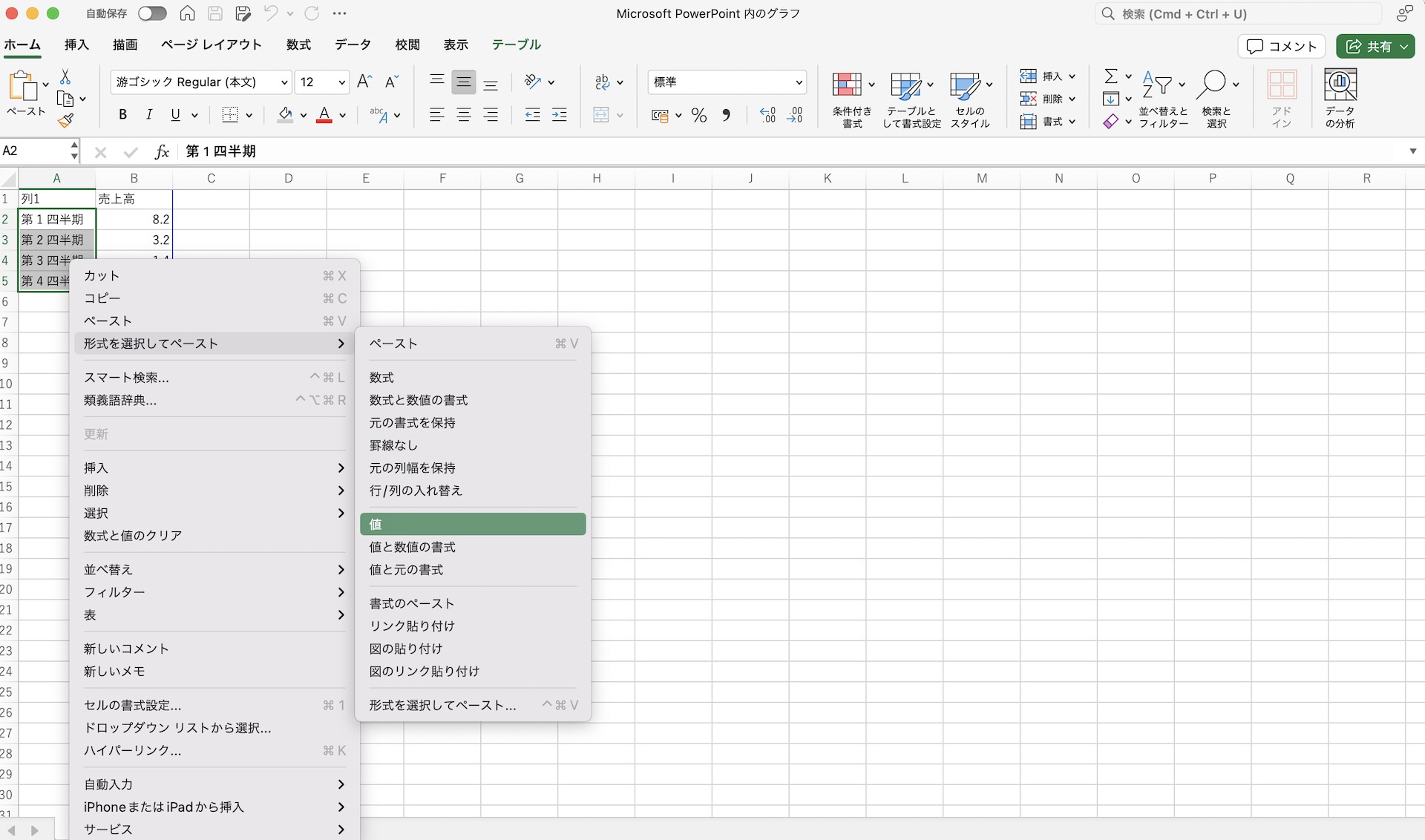The image size is (1425, 840).
Task: Click the Bold formatting icon
Action: [x=123, y=115]
